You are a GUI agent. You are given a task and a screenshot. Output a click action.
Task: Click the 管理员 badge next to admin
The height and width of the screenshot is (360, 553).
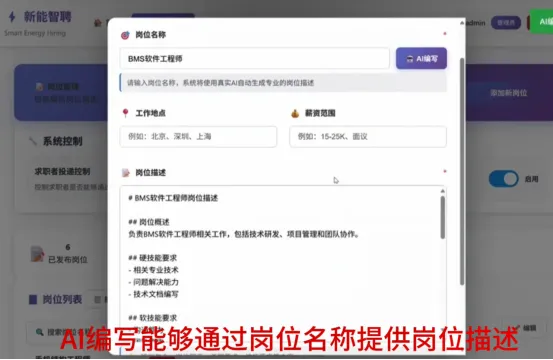tap(506, 23)
